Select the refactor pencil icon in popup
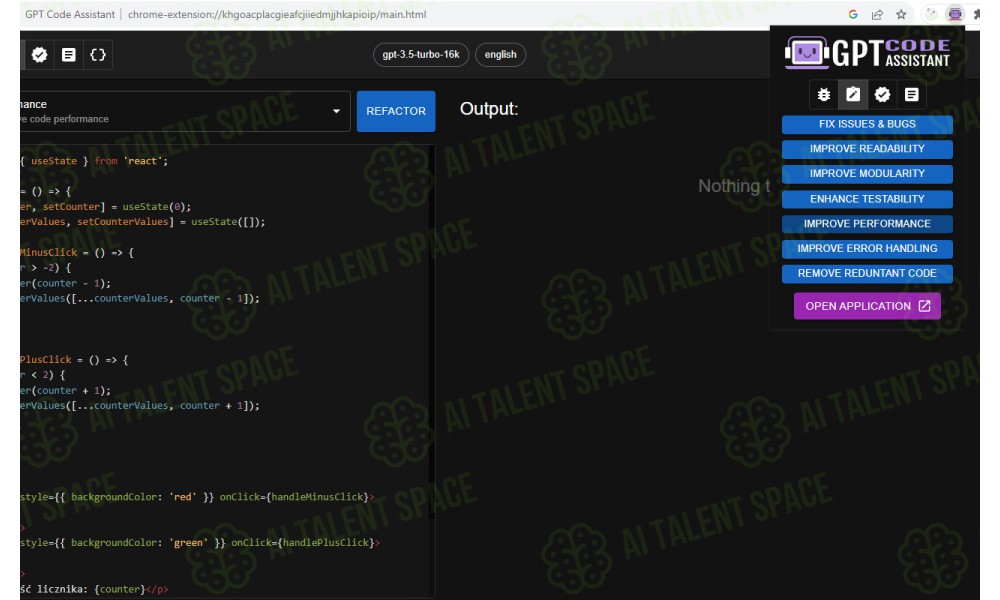This screenshot has width=1000, height=600. pyautogui.click(x=853, y=95)
